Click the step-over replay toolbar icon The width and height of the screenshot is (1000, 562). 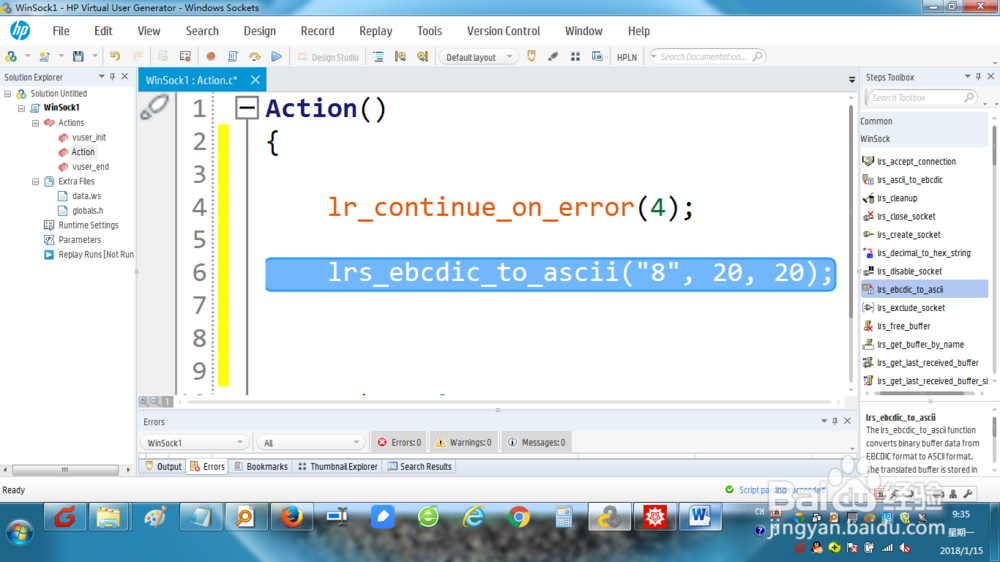tap(254, 57)
